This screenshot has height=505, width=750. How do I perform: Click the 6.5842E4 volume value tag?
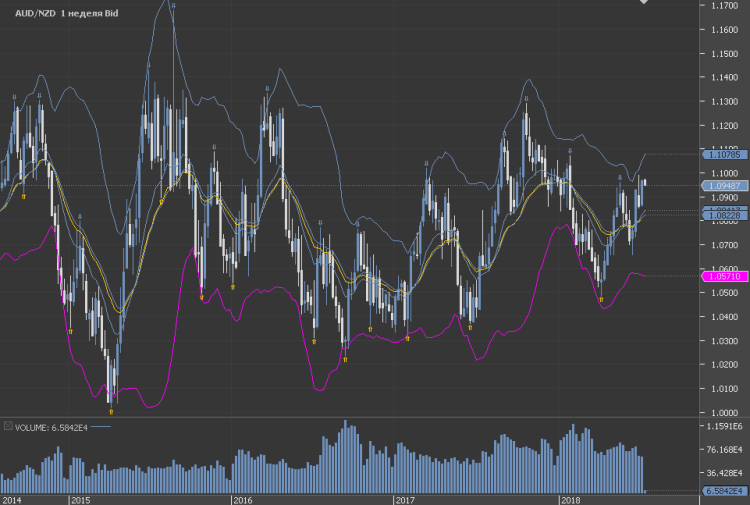725,491
